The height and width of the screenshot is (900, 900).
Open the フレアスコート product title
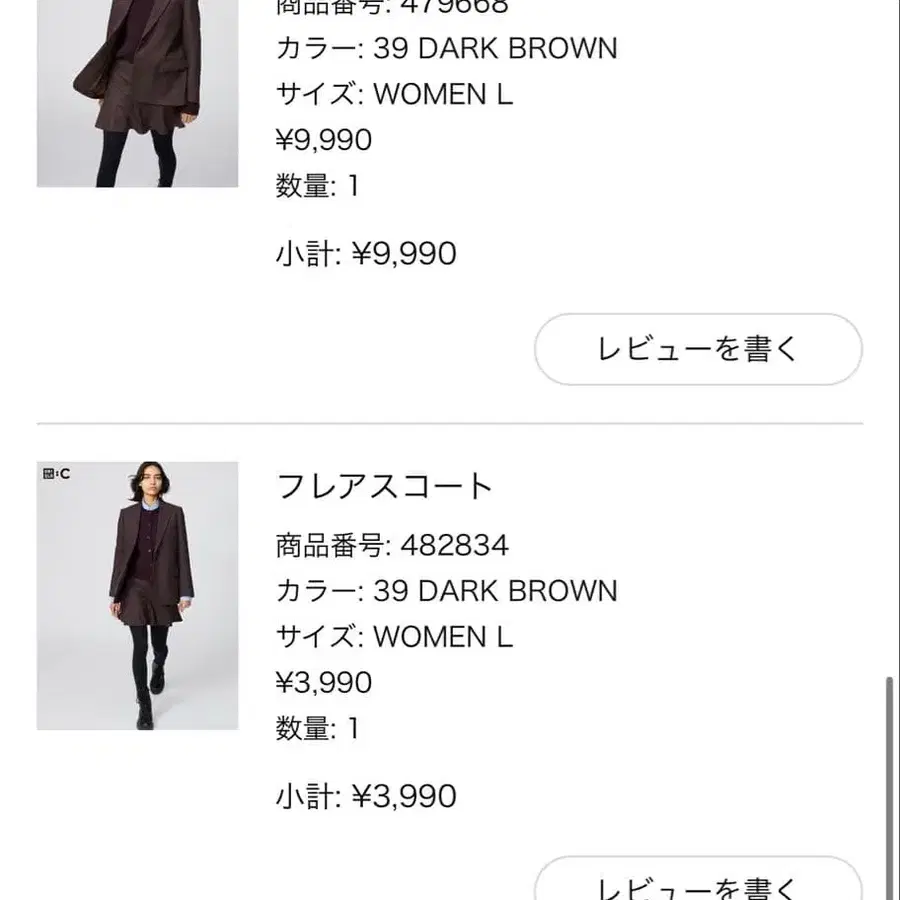click(x=385, y=487)
